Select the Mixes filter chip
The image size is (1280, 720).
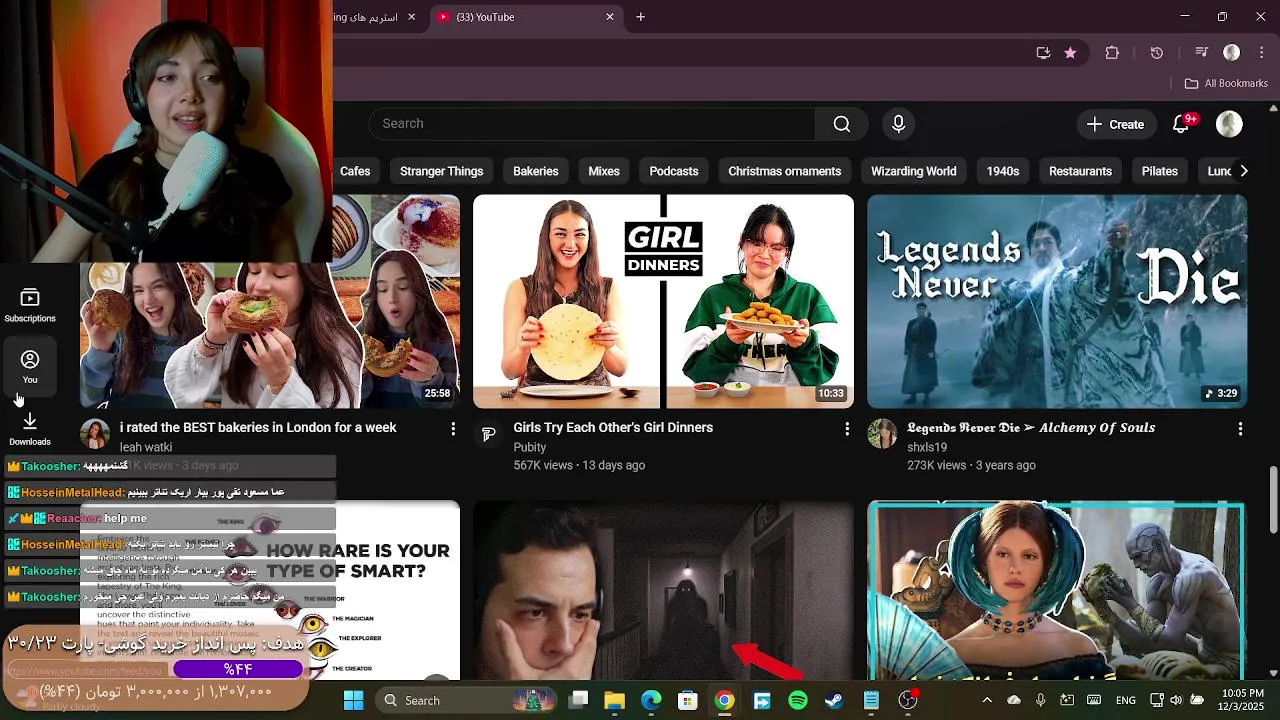click(604, 171)
